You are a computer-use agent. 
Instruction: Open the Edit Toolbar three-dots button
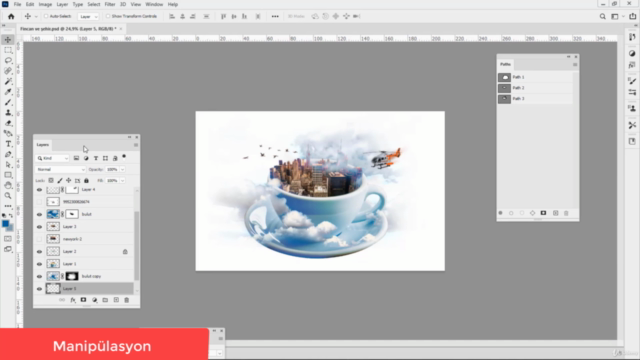tap(8, 206)
